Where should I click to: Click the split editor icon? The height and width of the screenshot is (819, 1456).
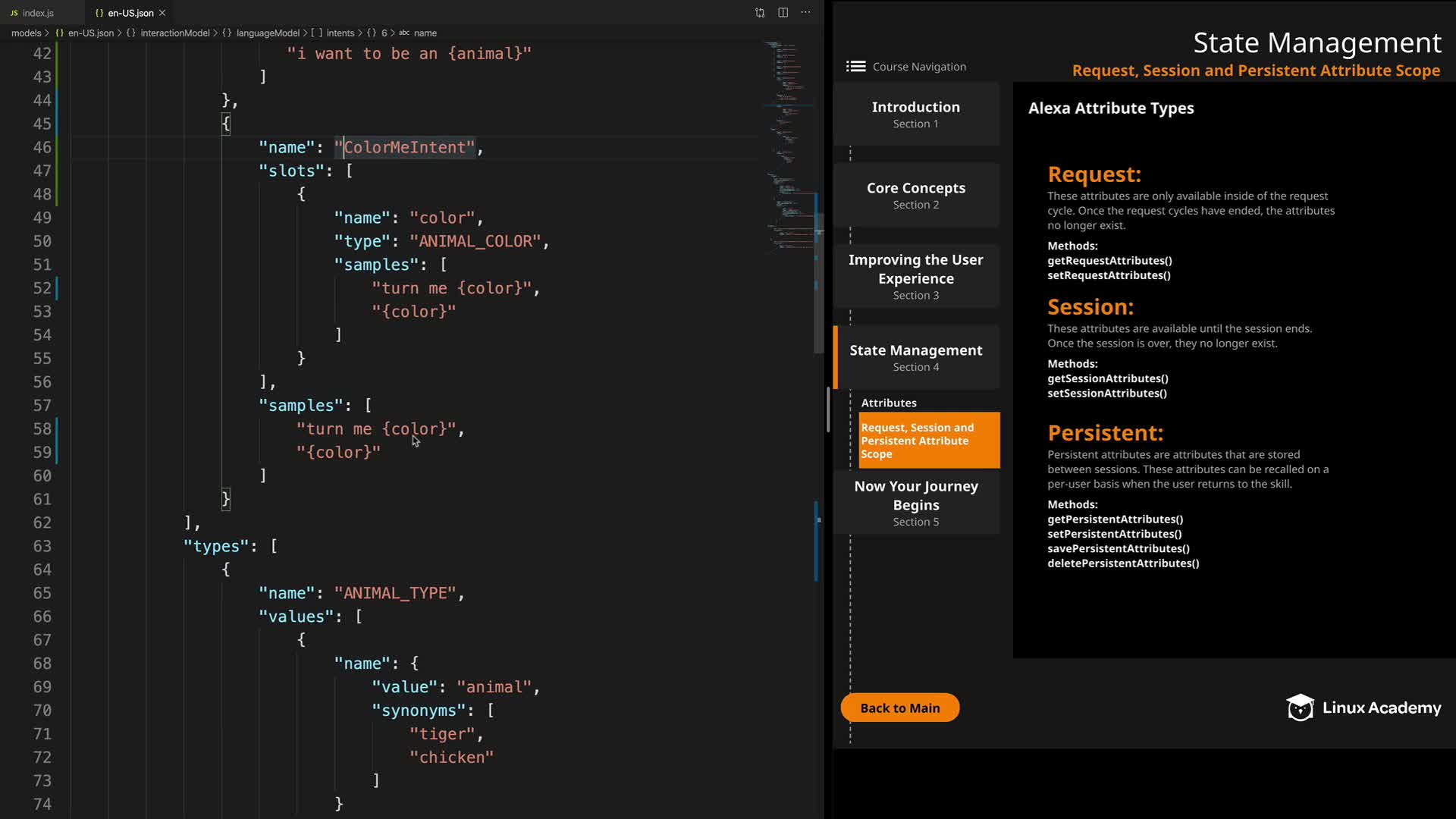tap(783, 13)
